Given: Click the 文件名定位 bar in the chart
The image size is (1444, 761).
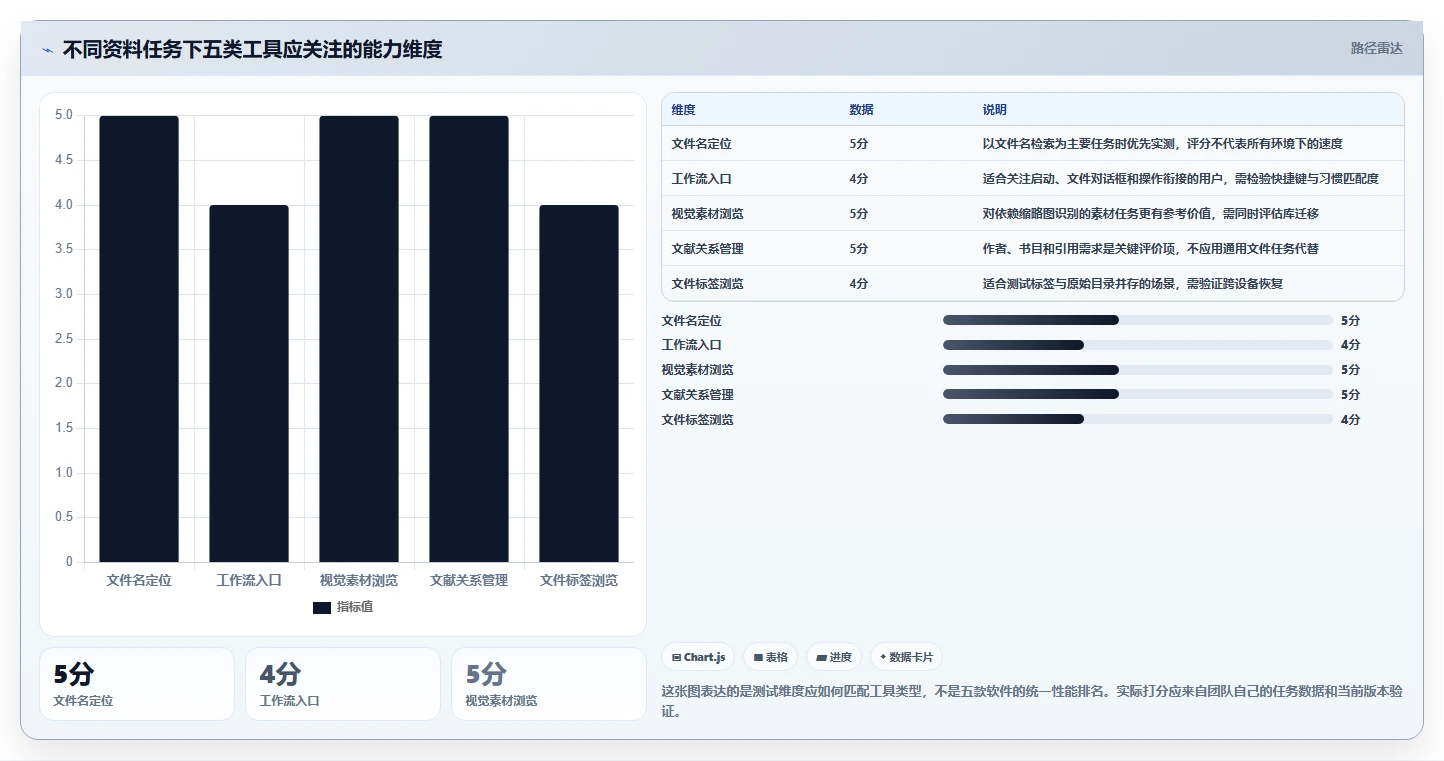Looking at the screenshot, I should click(x=139, y=339).
